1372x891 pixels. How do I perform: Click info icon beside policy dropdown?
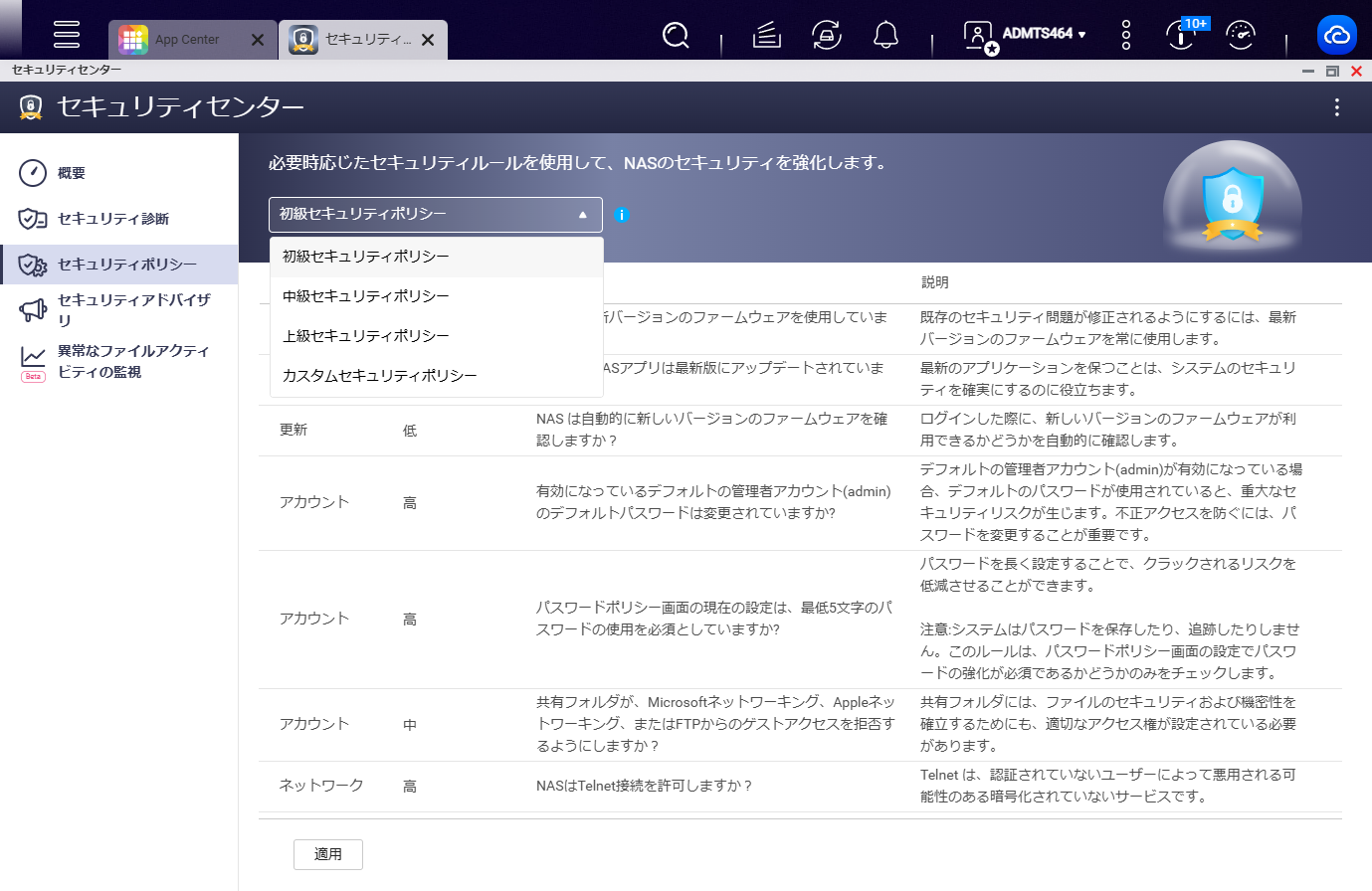(x=622, y=215)
